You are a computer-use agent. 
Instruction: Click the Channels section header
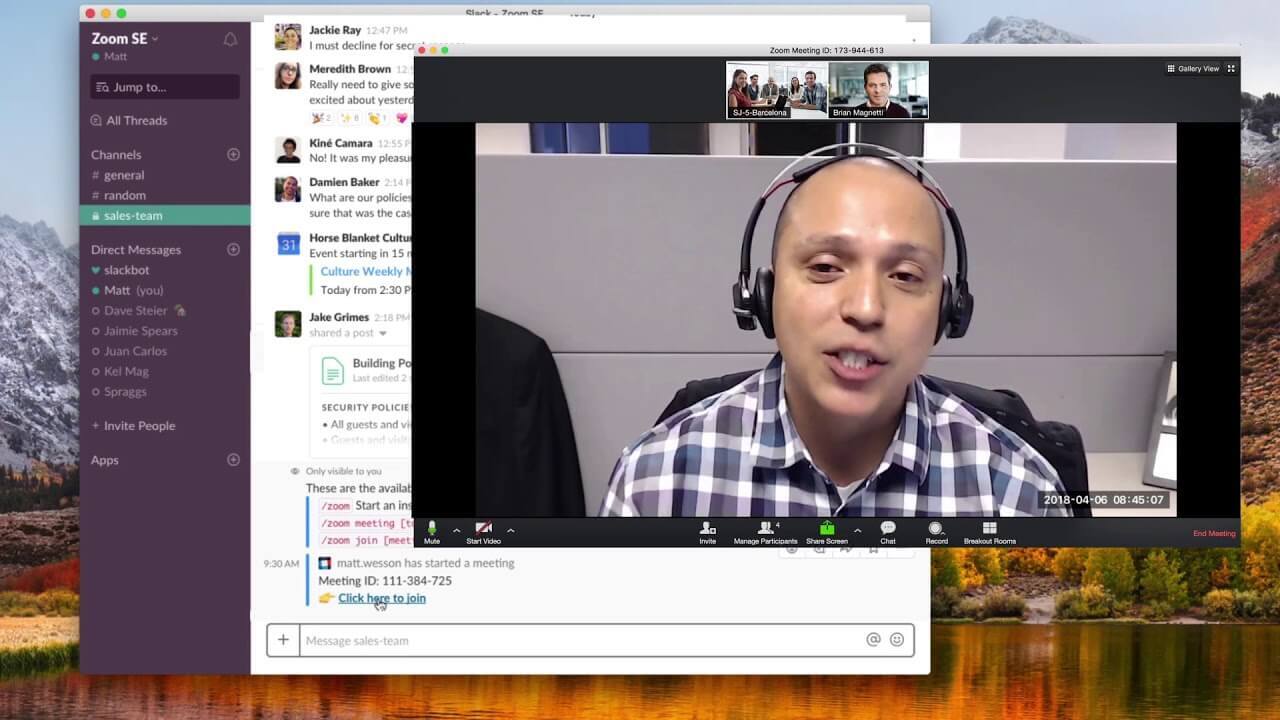pos(116,155)
